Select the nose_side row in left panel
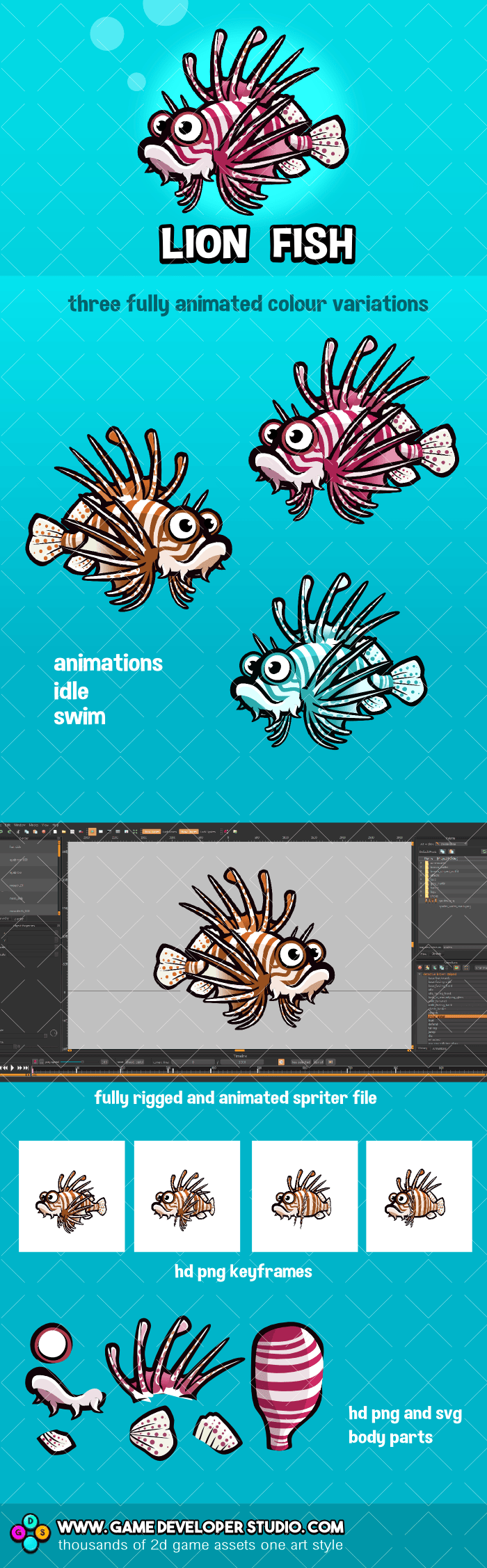The image size is (487, 1568). 29,898
